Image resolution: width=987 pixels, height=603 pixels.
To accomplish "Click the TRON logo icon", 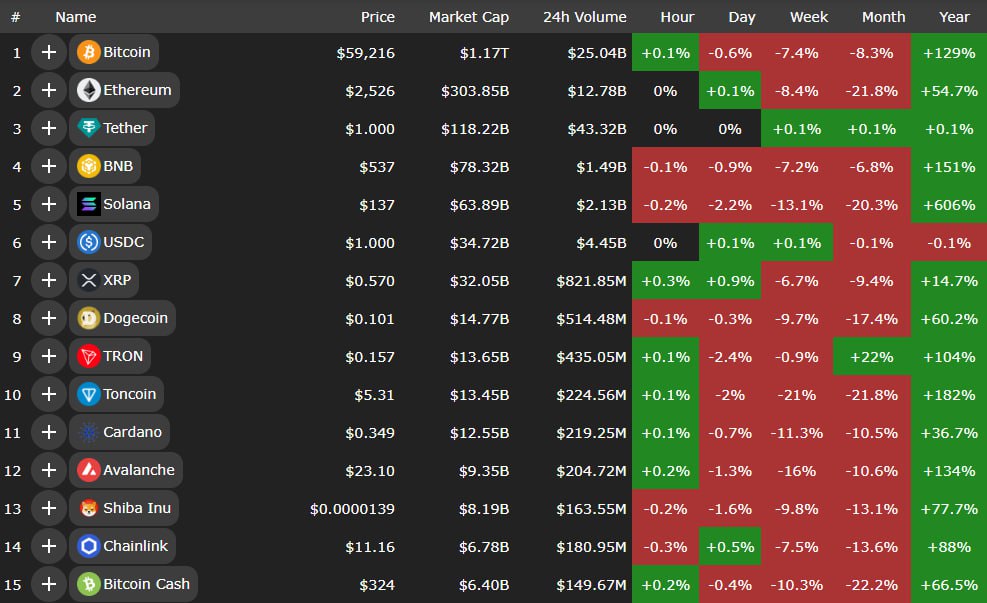I will tap(89, 356).
